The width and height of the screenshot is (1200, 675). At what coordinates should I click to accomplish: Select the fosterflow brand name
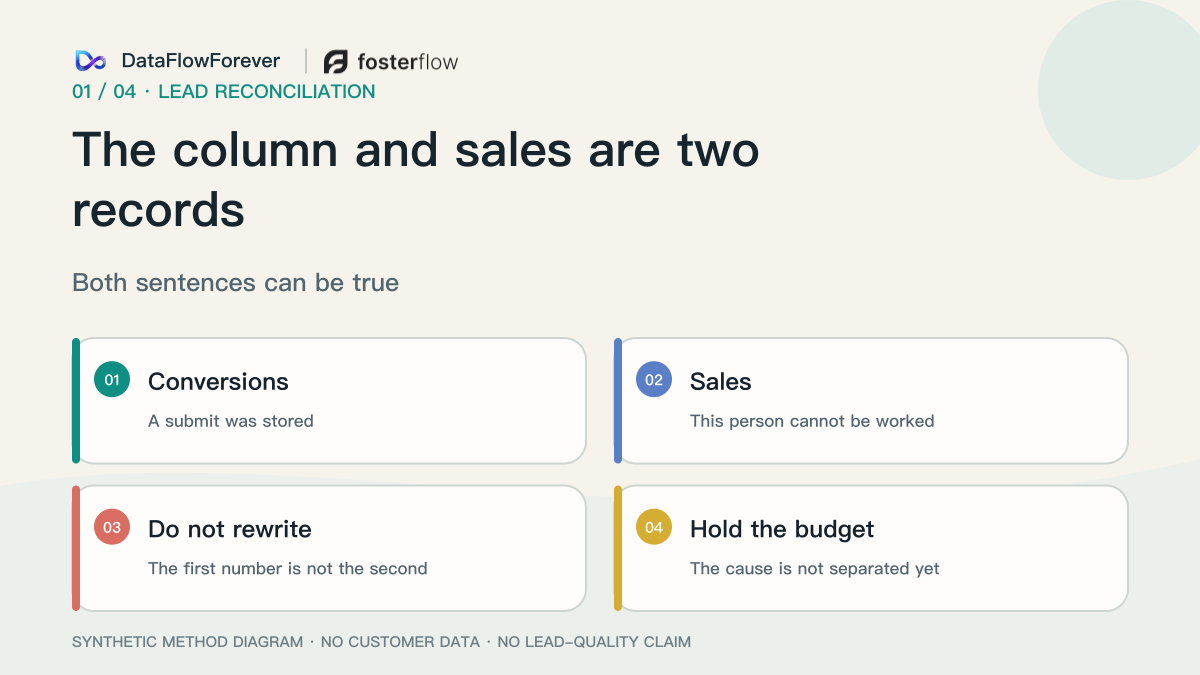[x=408, y=62]
